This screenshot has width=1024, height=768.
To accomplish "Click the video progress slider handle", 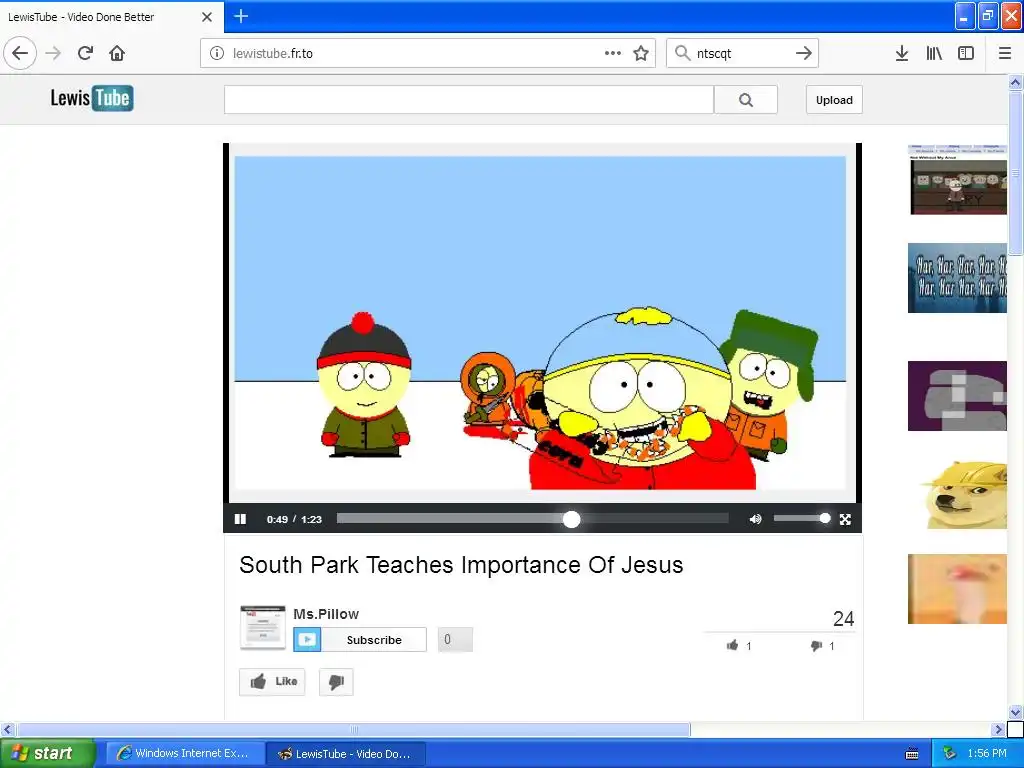I will [x=571, y=519].
